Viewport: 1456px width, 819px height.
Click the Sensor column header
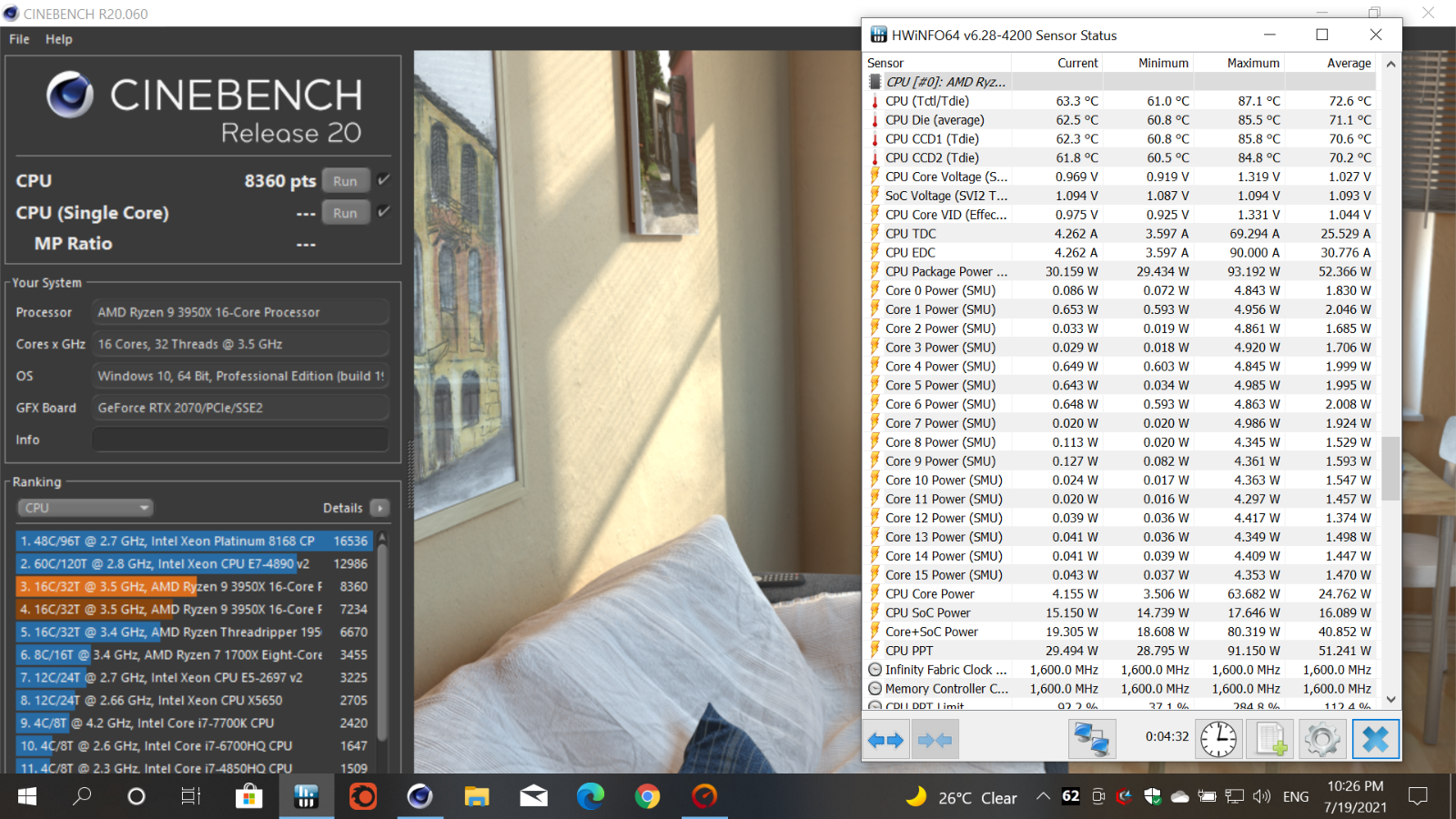pos(937,63)
